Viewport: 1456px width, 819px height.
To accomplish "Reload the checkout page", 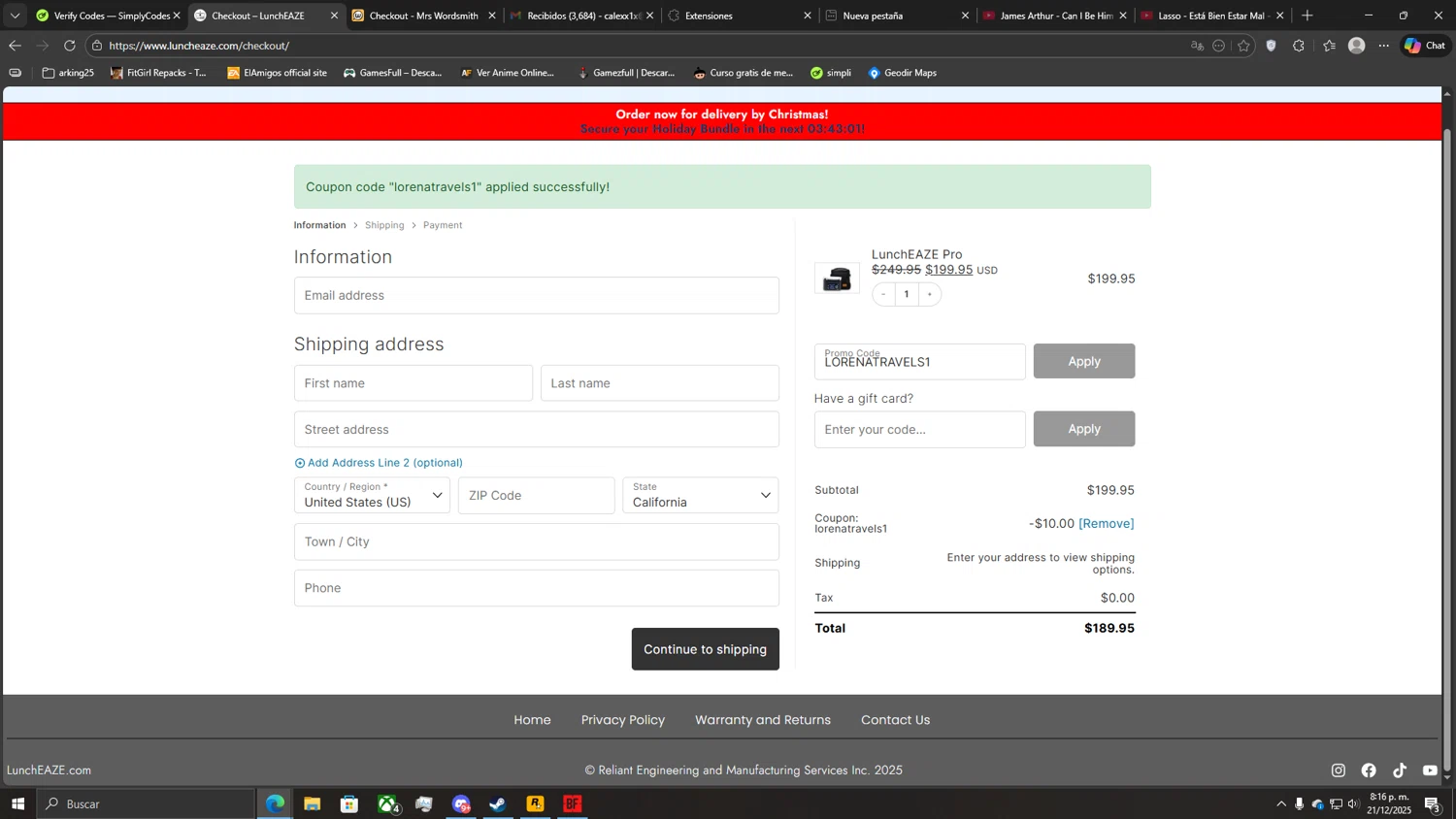I will point(70,46).
